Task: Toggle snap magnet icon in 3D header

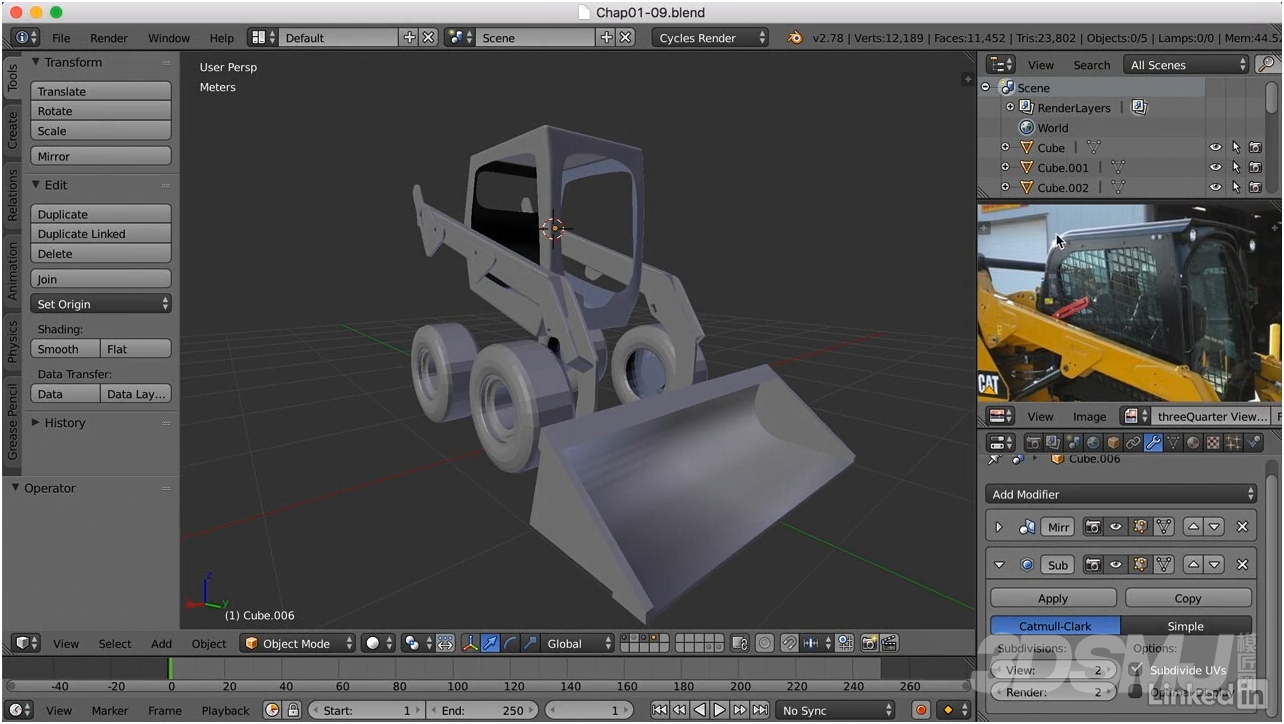Action: [x=789, y=643]
